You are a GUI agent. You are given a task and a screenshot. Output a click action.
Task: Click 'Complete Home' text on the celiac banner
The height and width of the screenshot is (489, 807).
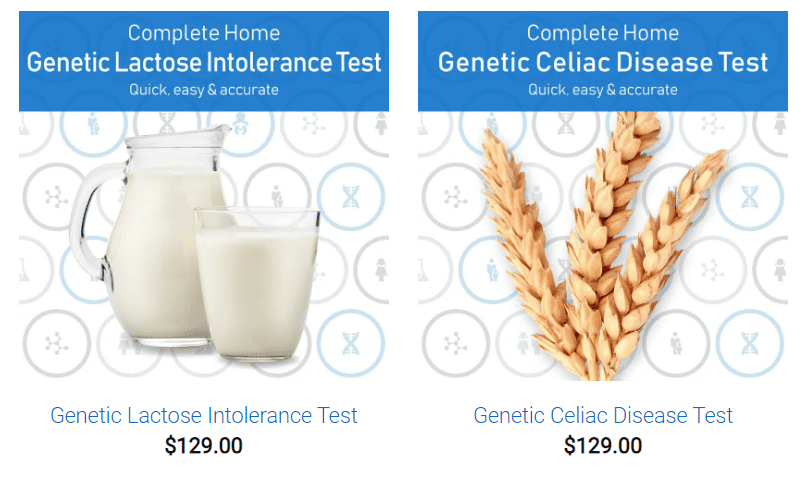tap(603, 33)
